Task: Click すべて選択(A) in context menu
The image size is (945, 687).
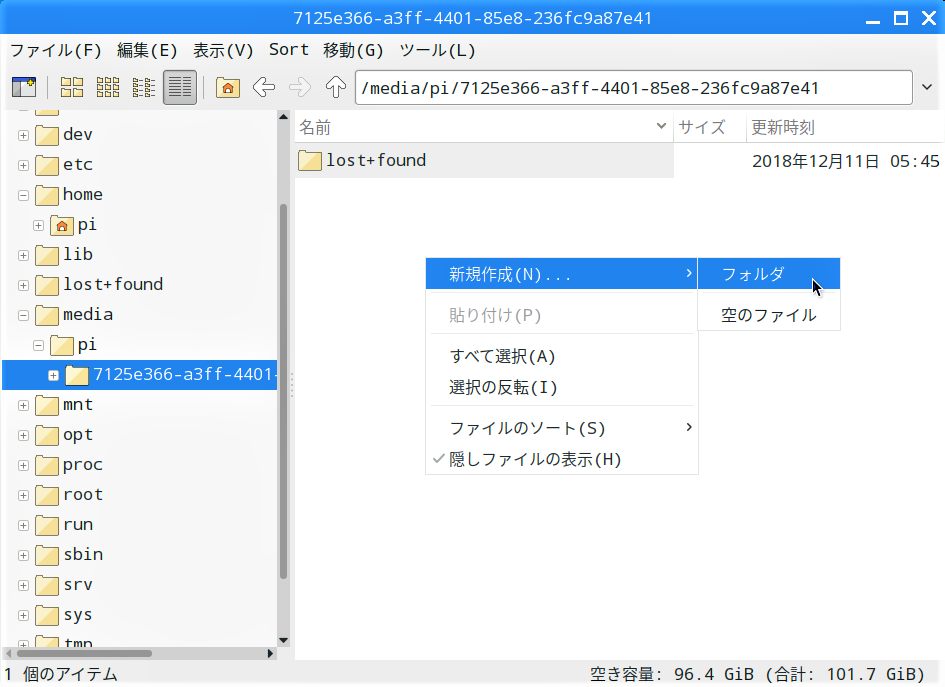Action: coord(502,356)
